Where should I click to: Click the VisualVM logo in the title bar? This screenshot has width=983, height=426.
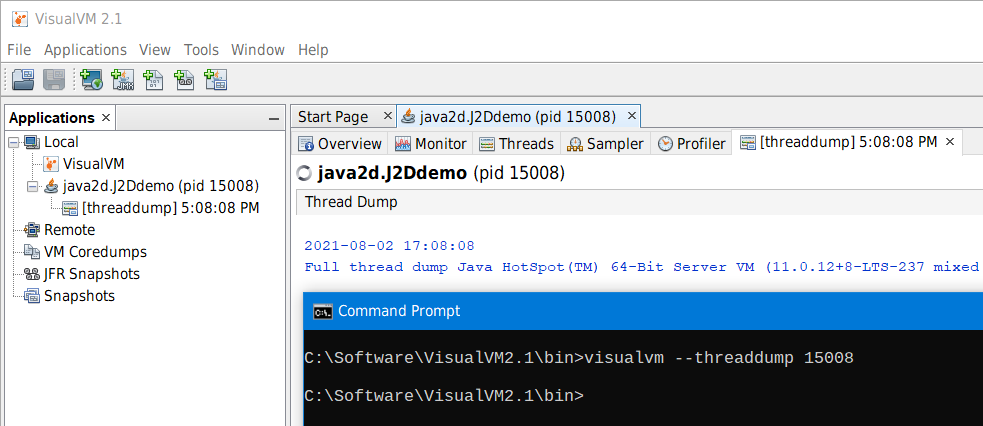[x=21, y=19]
